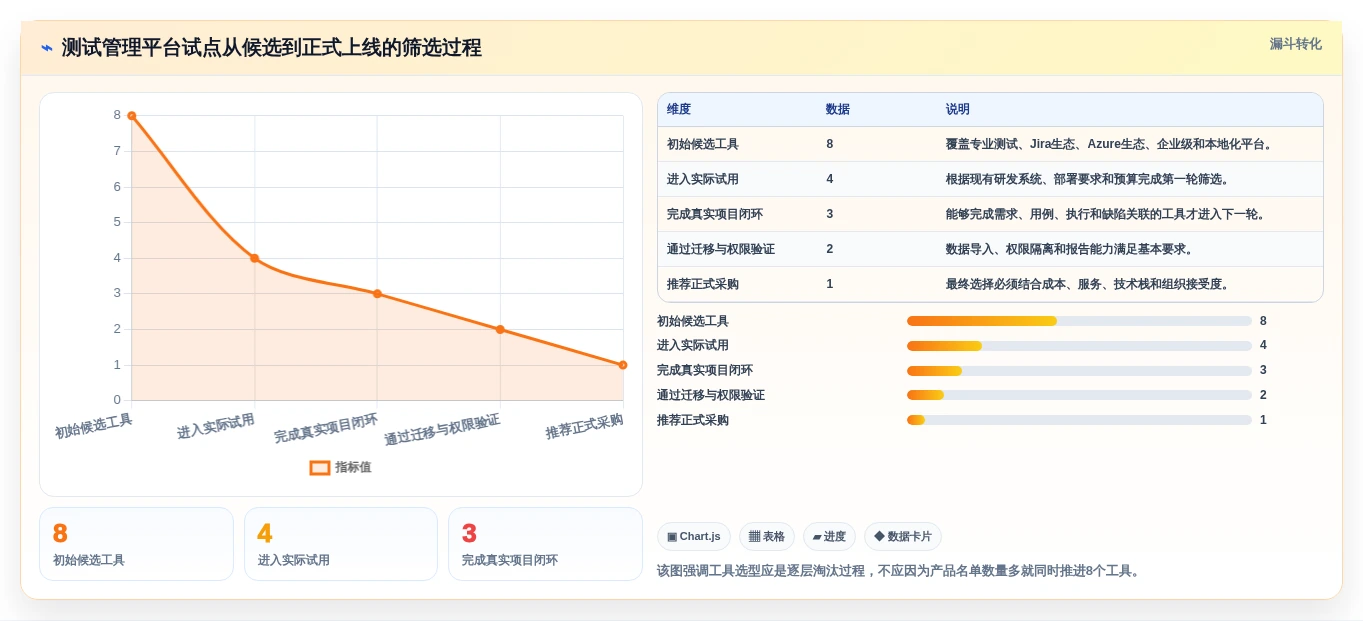Click the title 测试管理平台试点从候选到正式上线的筛选过程
1363x621 pixels.
271,48
